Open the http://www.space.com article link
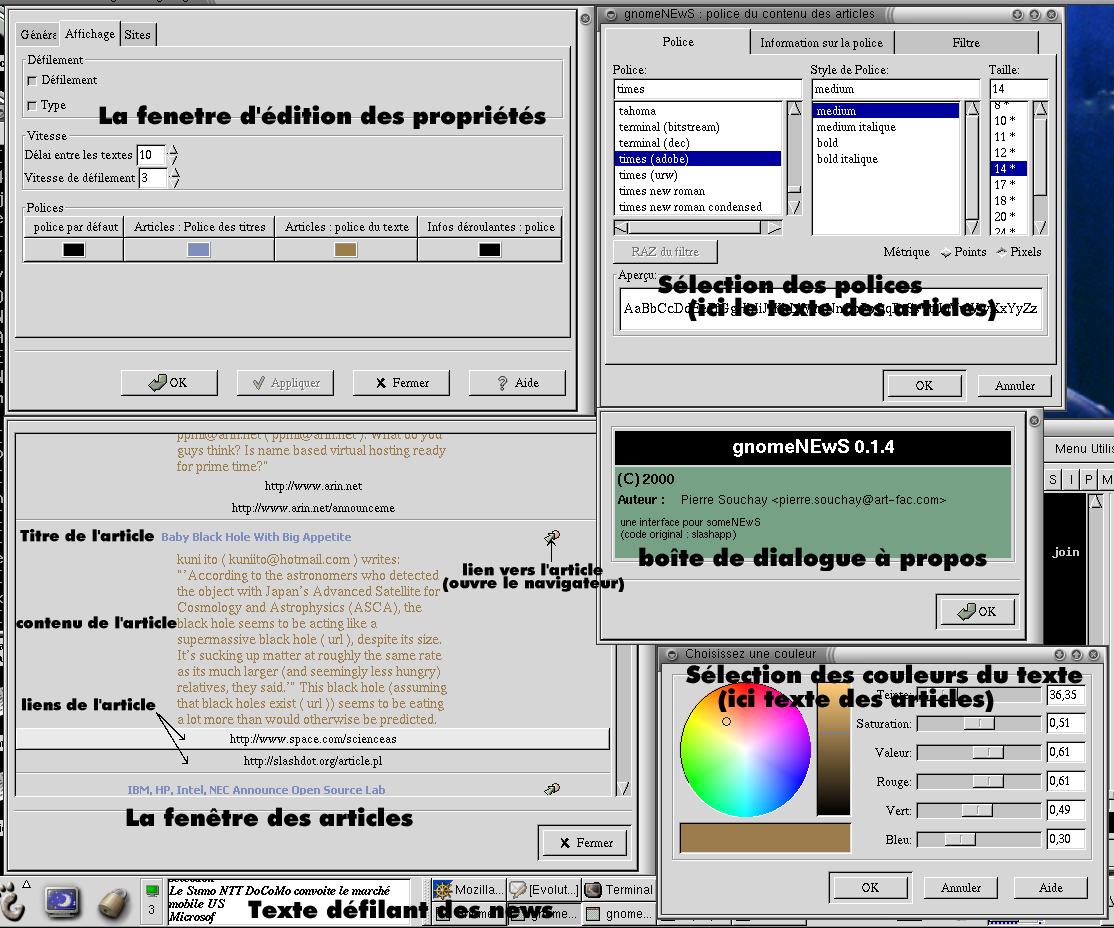This screenshot has height=928, width=1114. (x=313, y=739)
